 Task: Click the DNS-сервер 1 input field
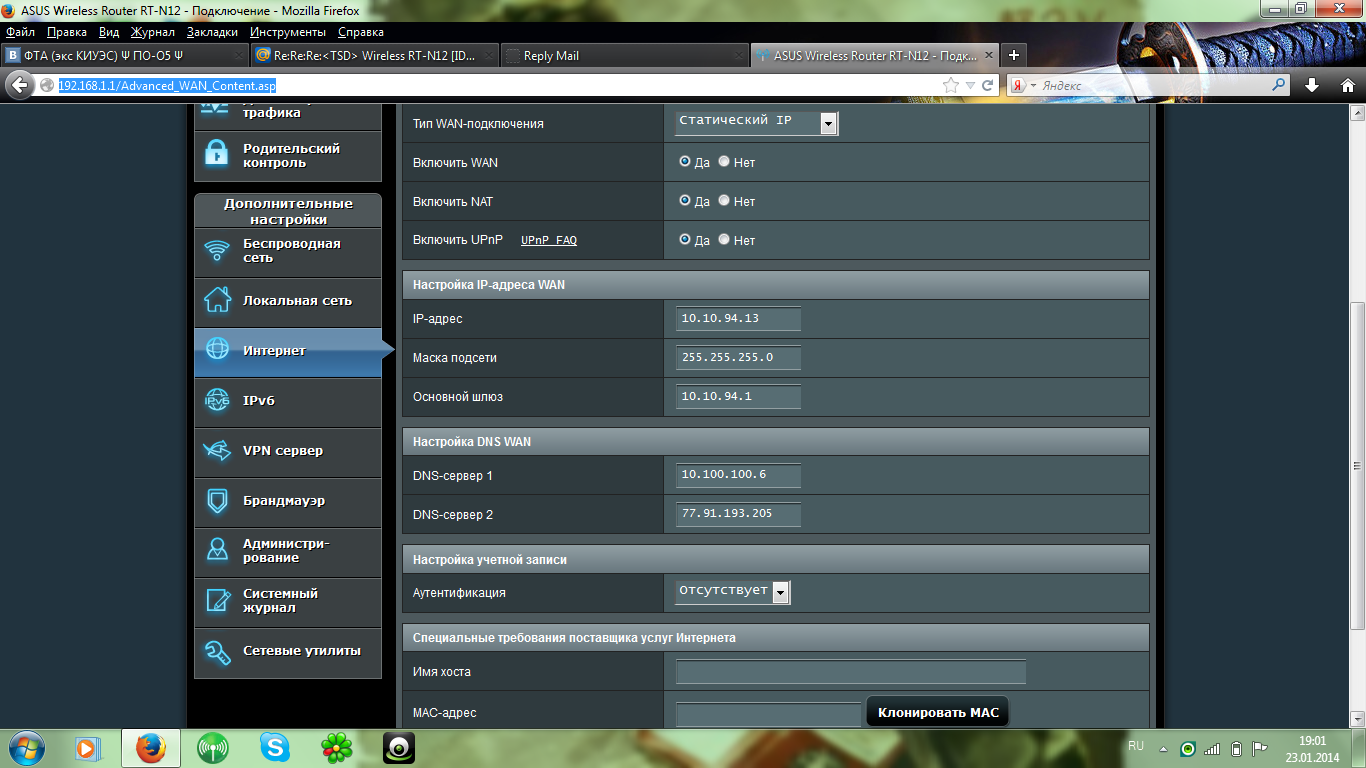click(739, 475)
